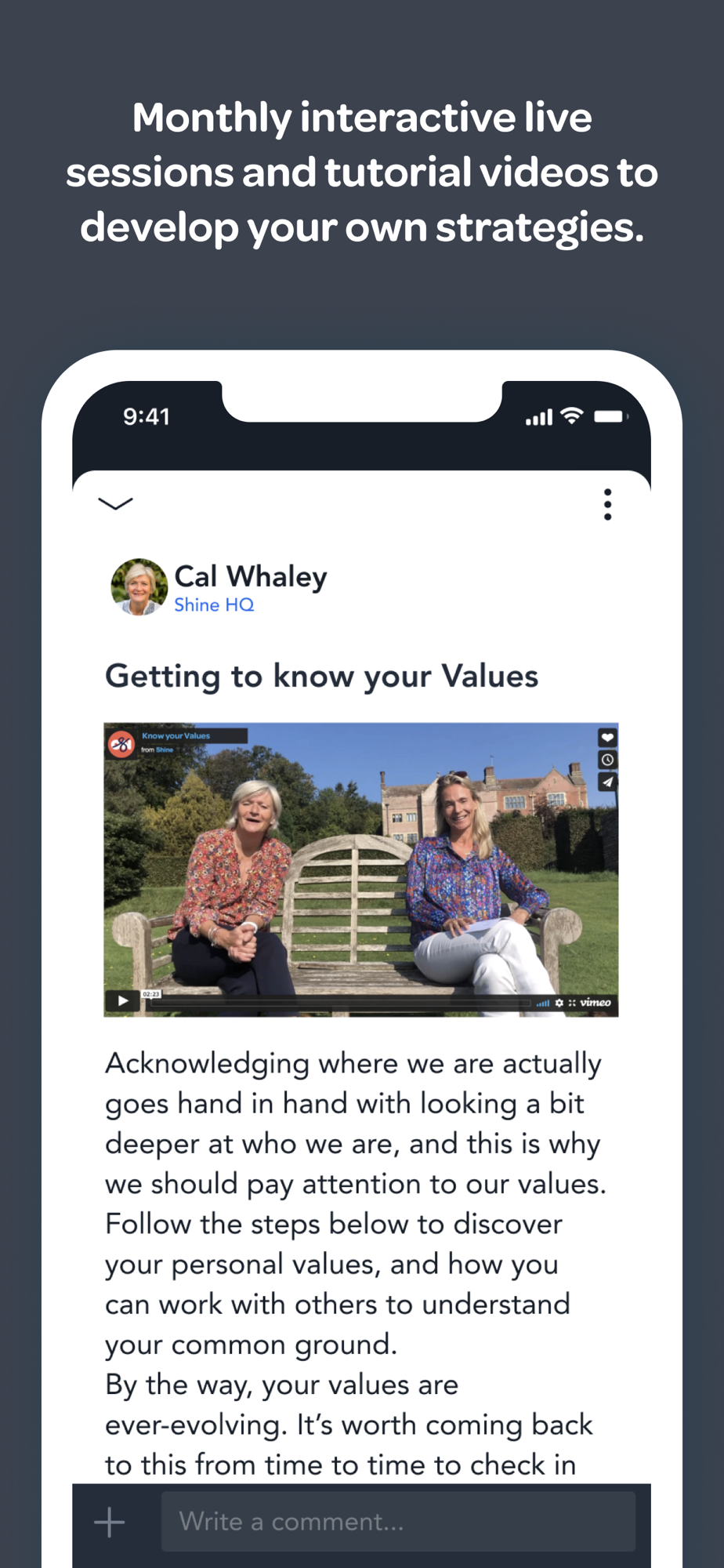This screenshot has width=724, height=1568.
Task: Open the Shine HQ link
Action: pos(214,605)
